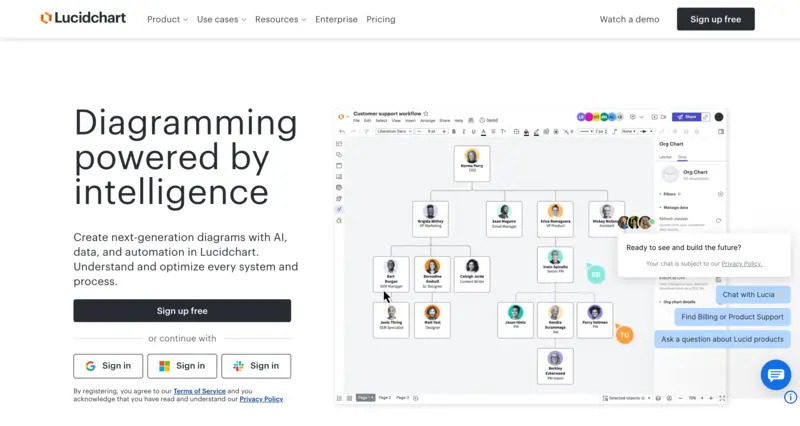Open the Liberation Sans font dropdown
Viewport: 800px width, 426px height.
394,132
